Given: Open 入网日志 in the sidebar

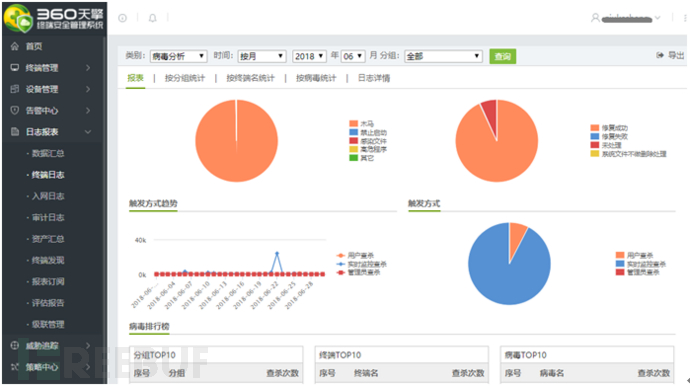Looking at the screenshot, I should (48, 196).
